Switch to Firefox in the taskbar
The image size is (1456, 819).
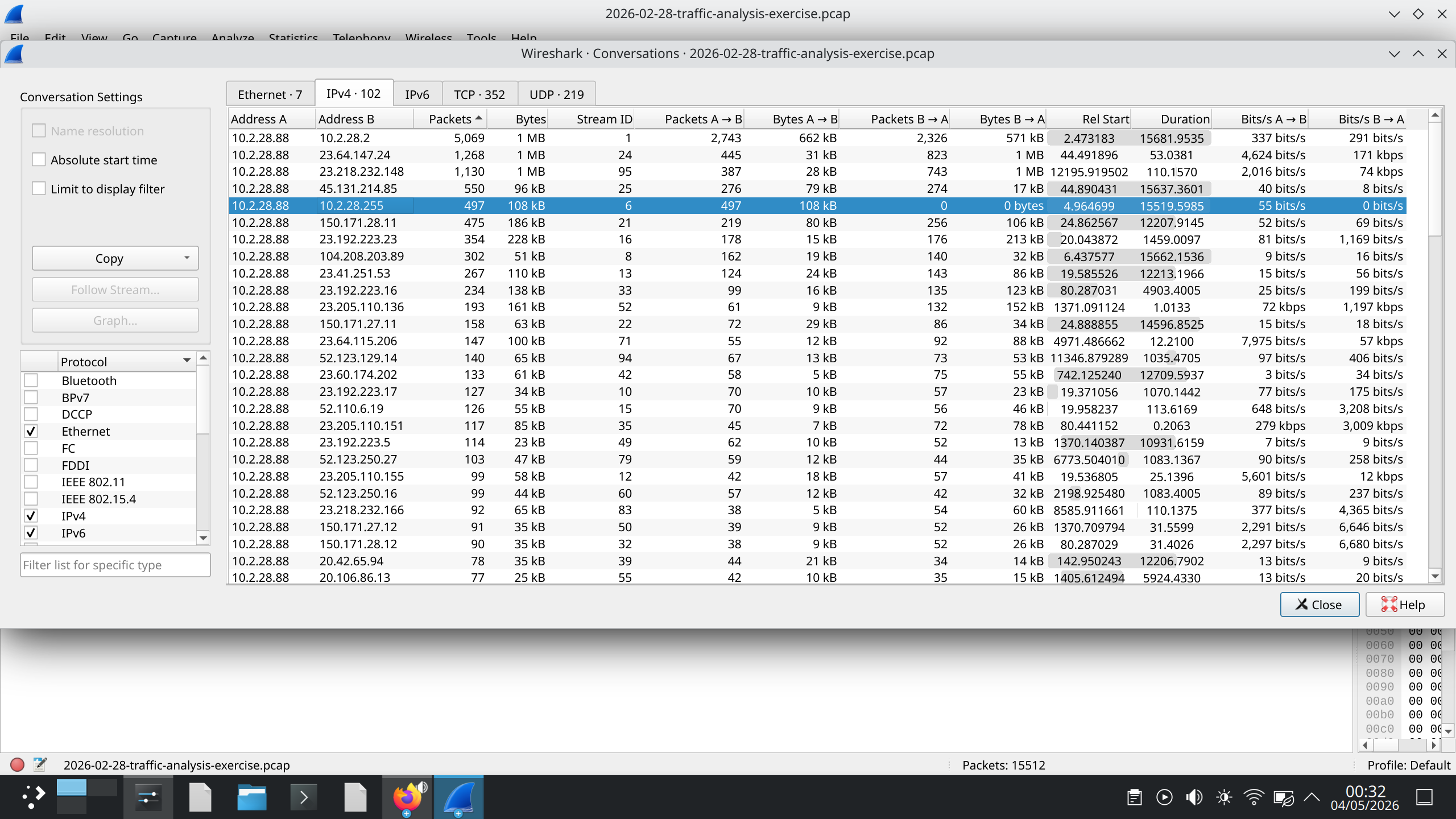pos(407,797)
